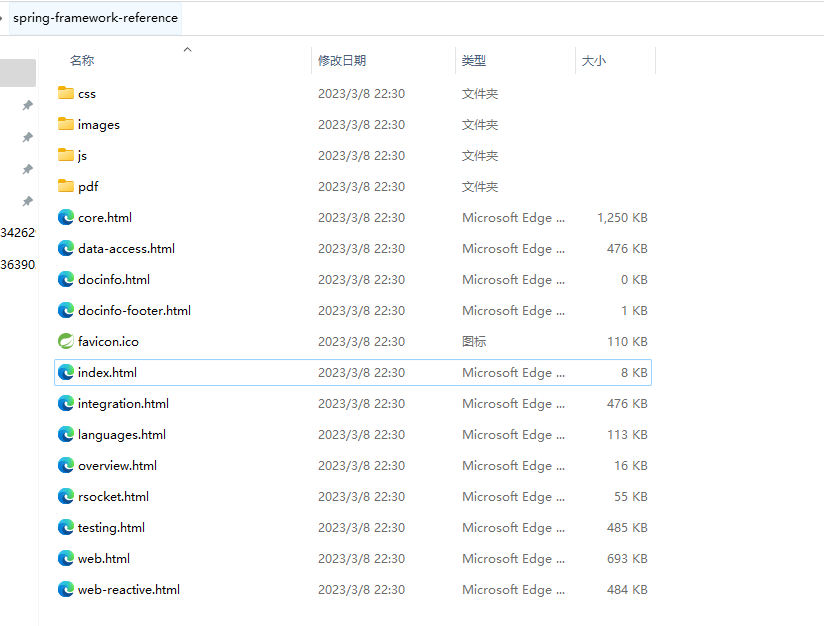
Task: Click the Edge icon of languages.html
Action: point(66,434)
